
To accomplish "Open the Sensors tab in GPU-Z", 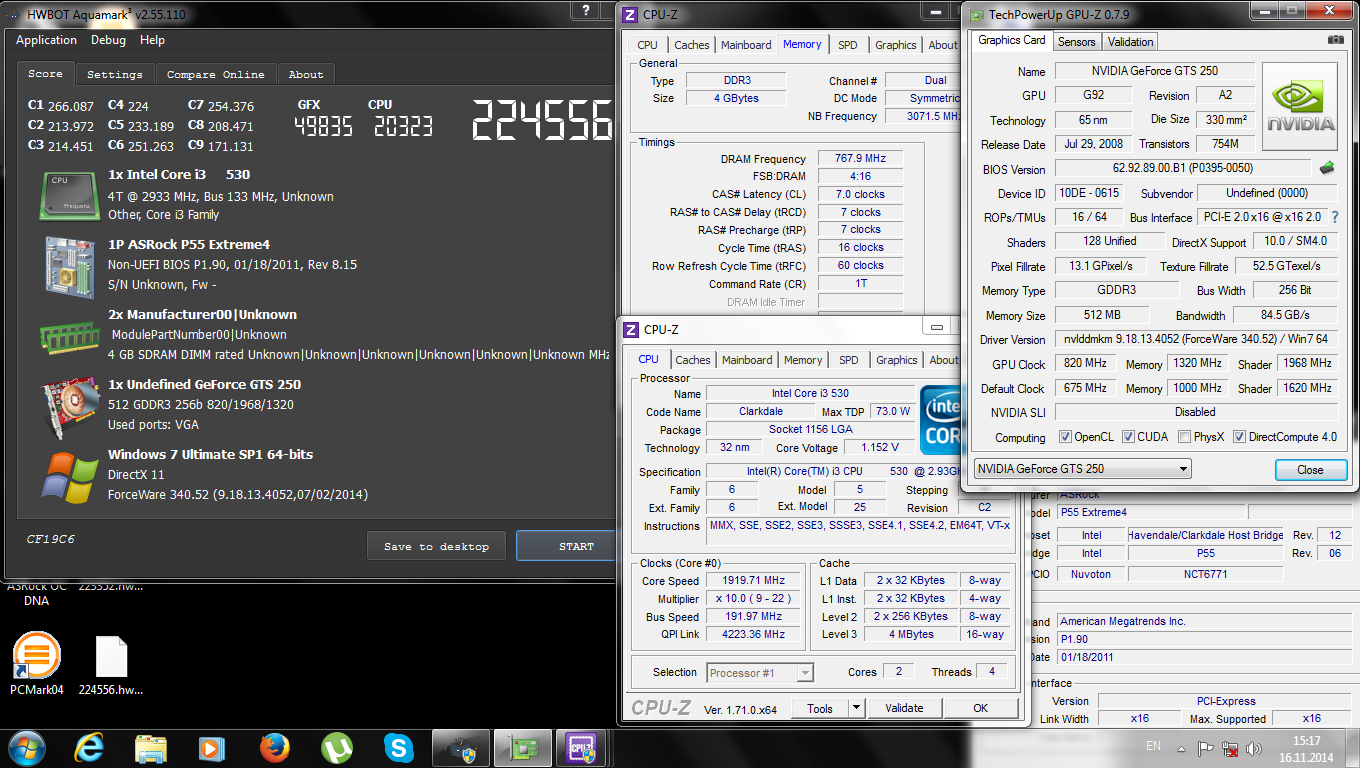I will (1077, 42).
